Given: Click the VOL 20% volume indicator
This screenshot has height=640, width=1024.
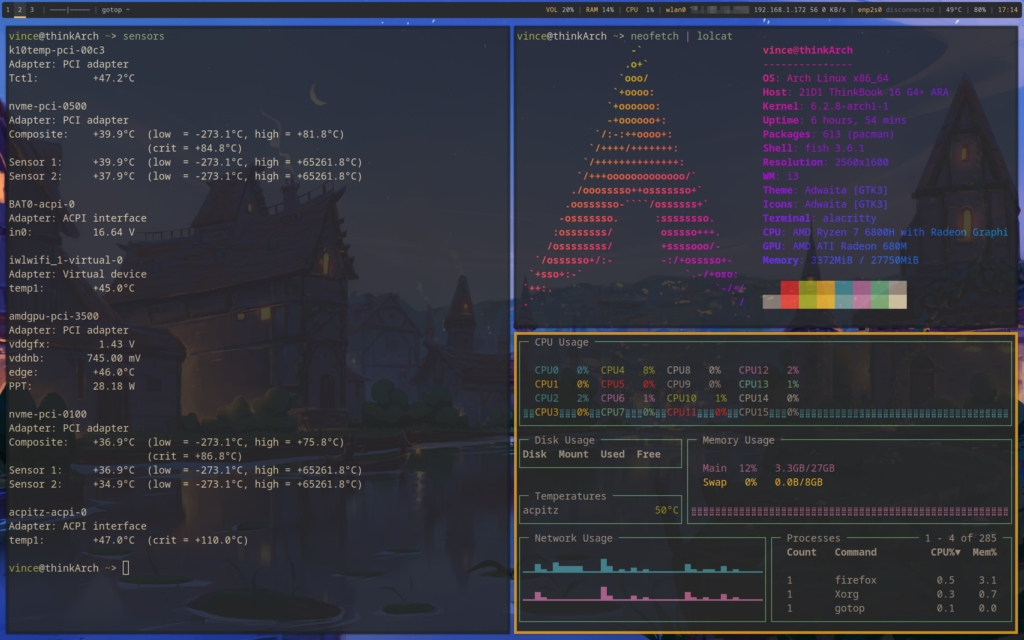Looking at the screenshot, I should pos(559,9).
